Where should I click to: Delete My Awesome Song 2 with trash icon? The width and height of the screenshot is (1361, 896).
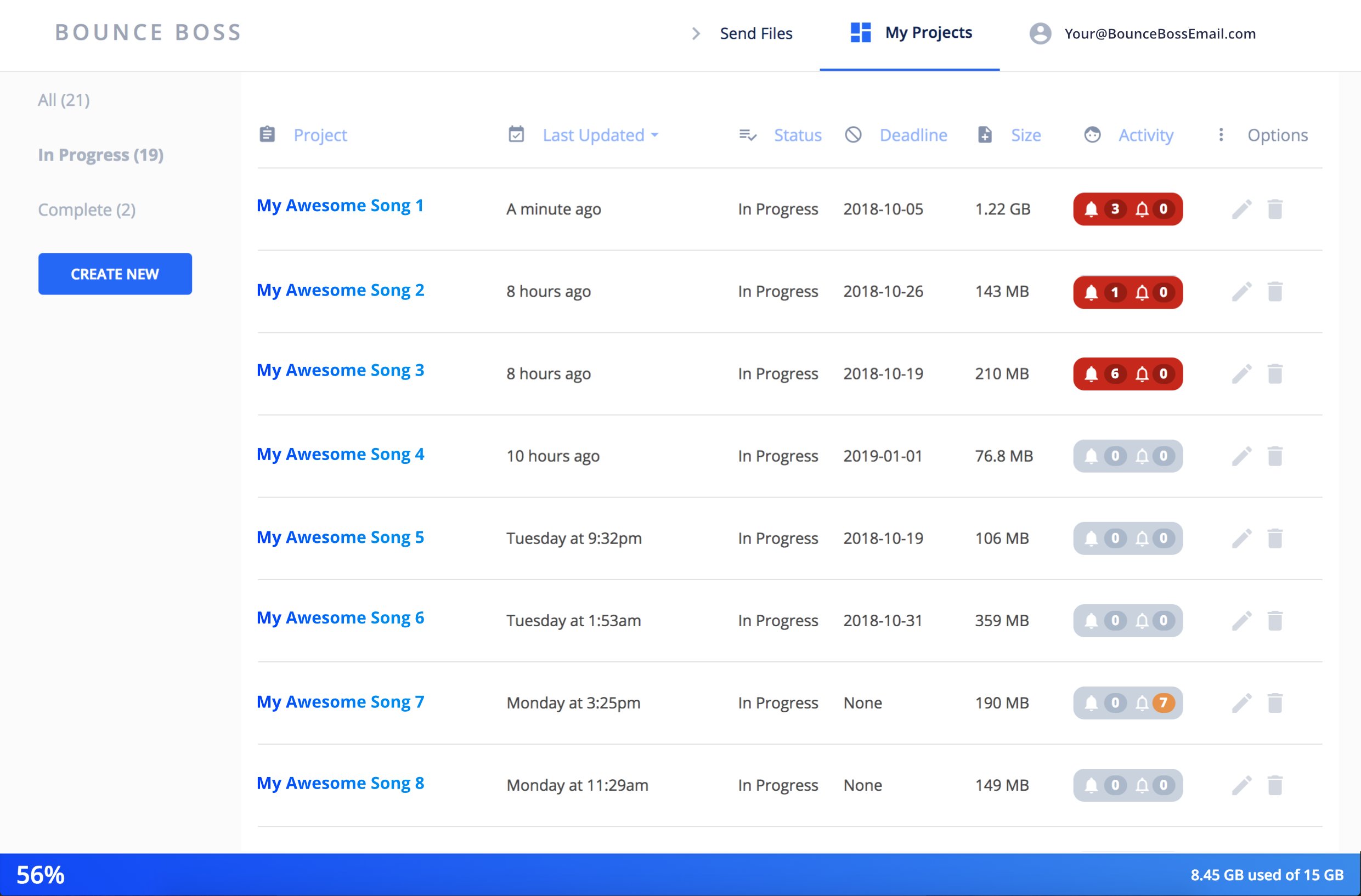click(1275, 292)
